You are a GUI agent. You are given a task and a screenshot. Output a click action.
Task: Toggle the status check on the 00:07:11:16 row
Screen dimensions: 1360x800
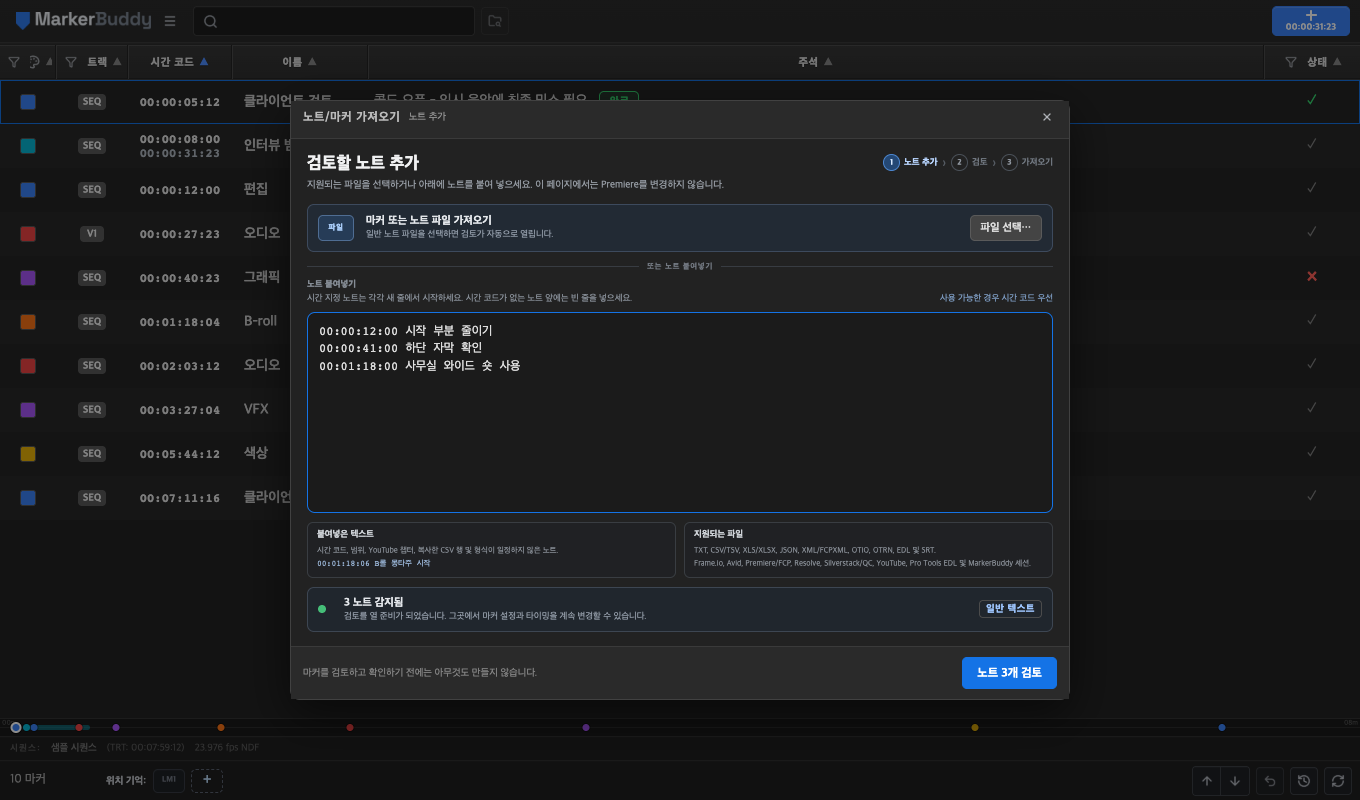pyautogui.click(x=1312, y=496)
